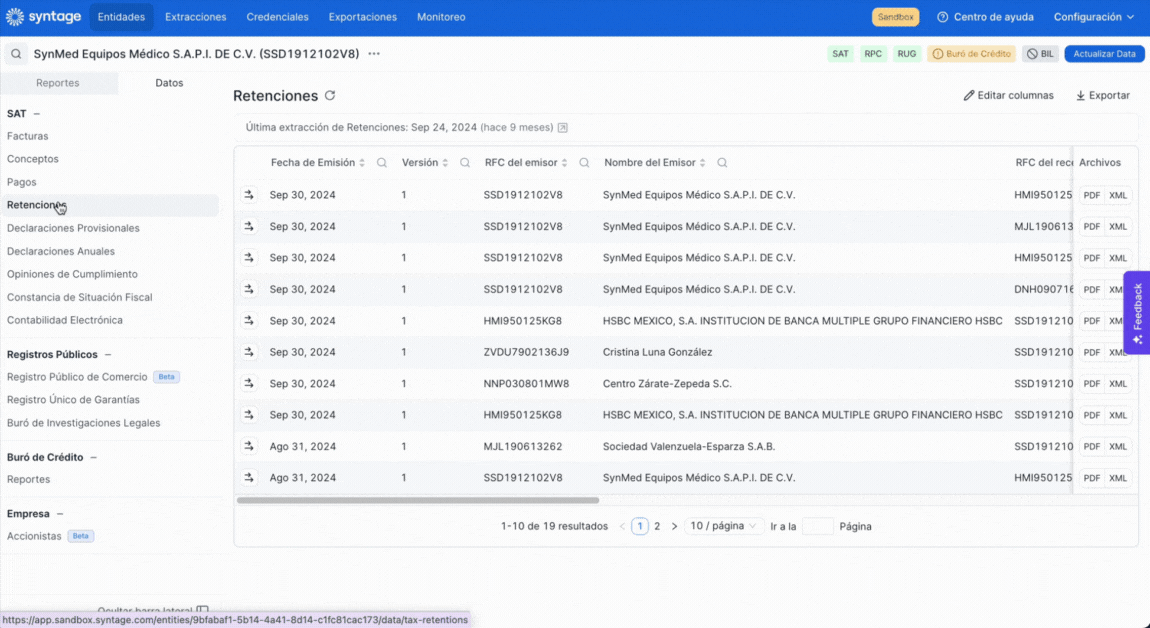1150x628 pixels.
Task: Collapse the Empresa sidebar section
Action: click(x=60, y=514)
